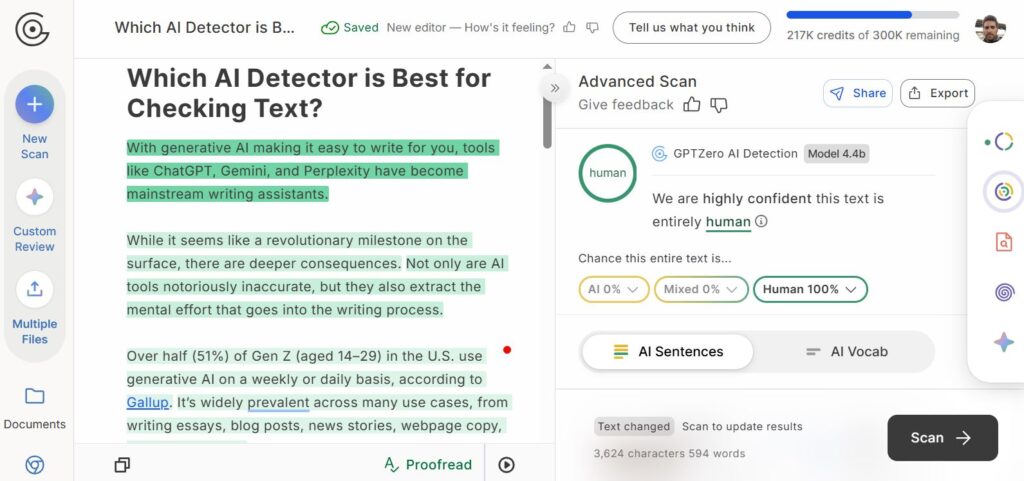The image size is (1024, 481).
Task: Click 3,624 characters 594 words count
Action: coord(669,453)
